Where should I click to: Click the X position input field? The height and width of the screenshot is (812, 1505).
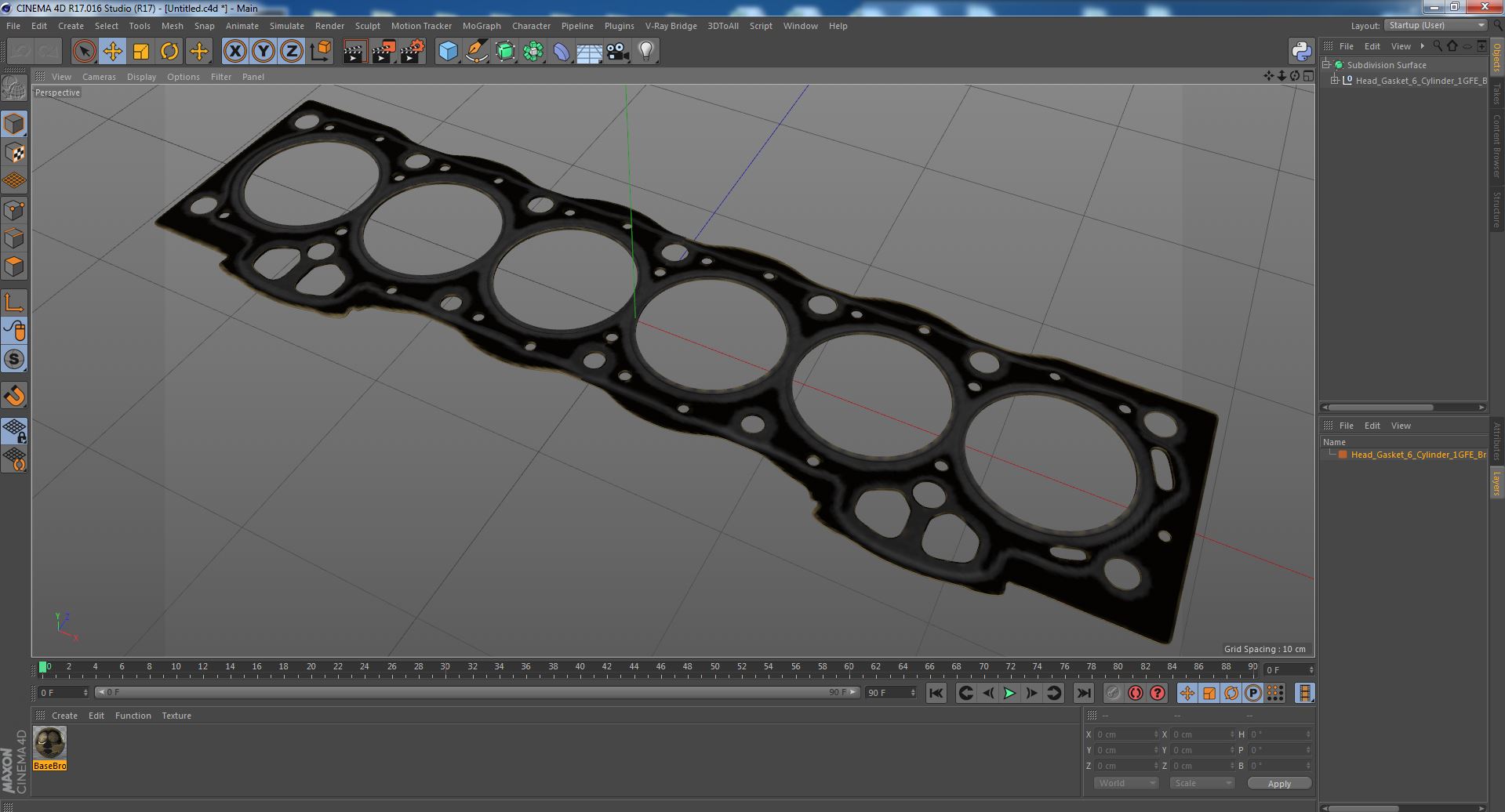(1125, 734)
